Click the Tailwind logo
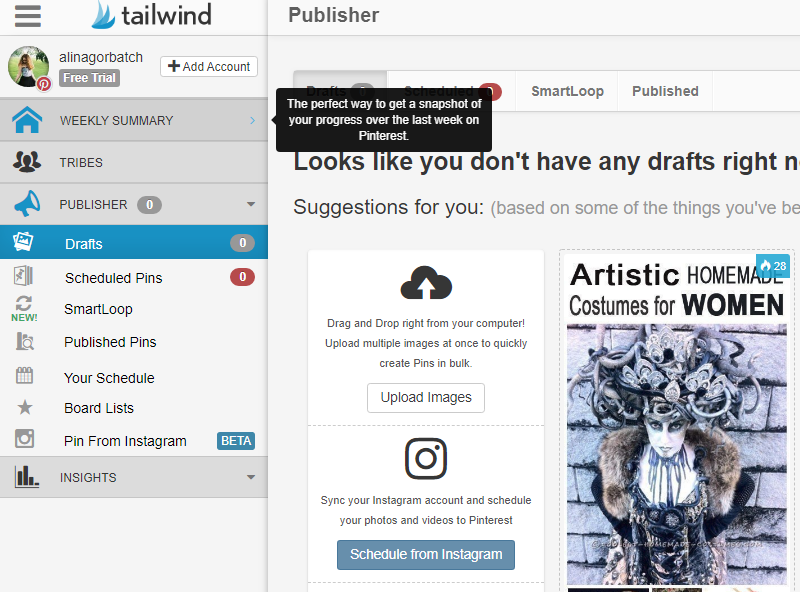Image resolution: width=800 pixels, height=592 pixels. coord(152,15)
